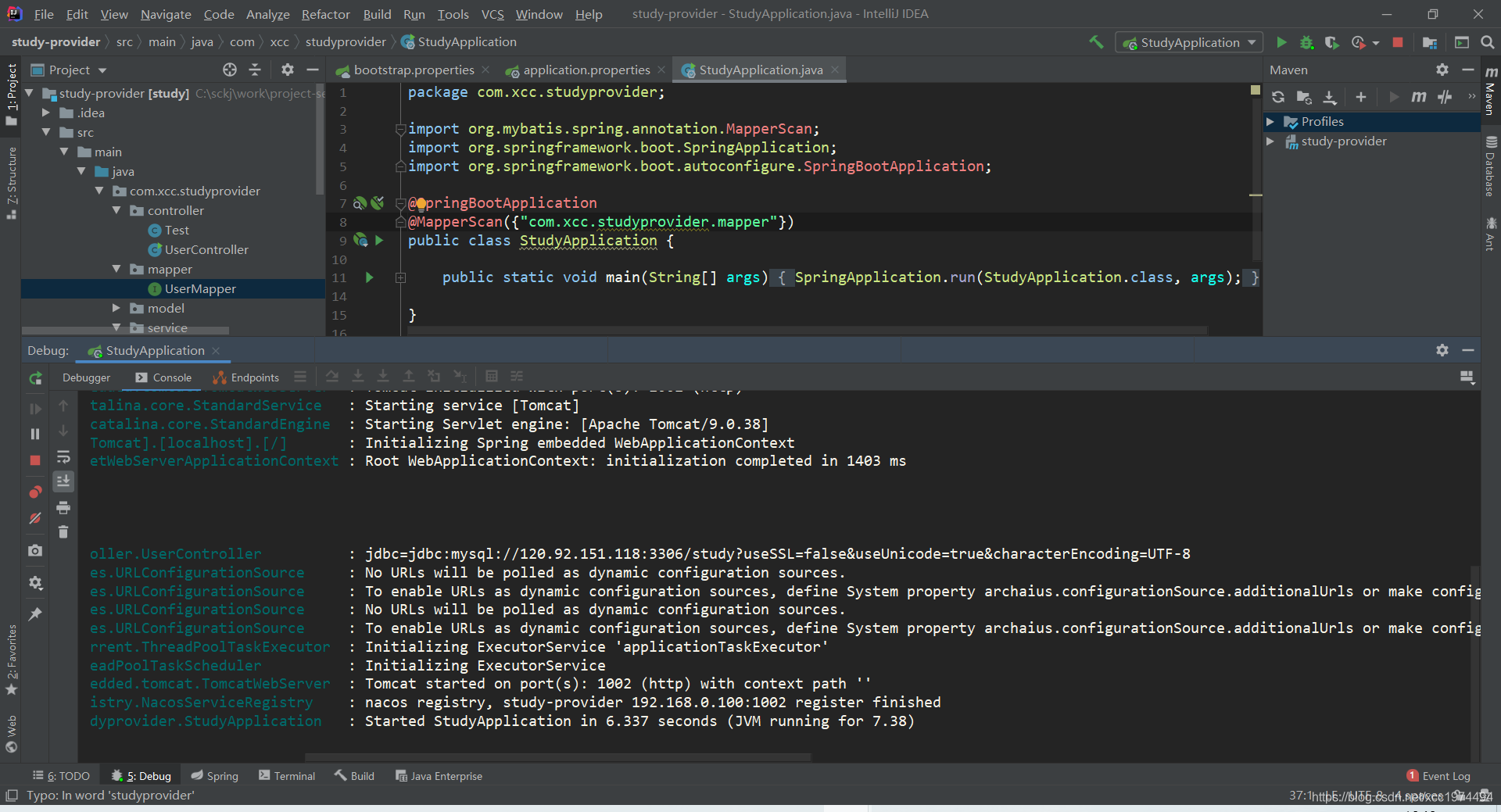Open the Event Log

click(1438, 776)
